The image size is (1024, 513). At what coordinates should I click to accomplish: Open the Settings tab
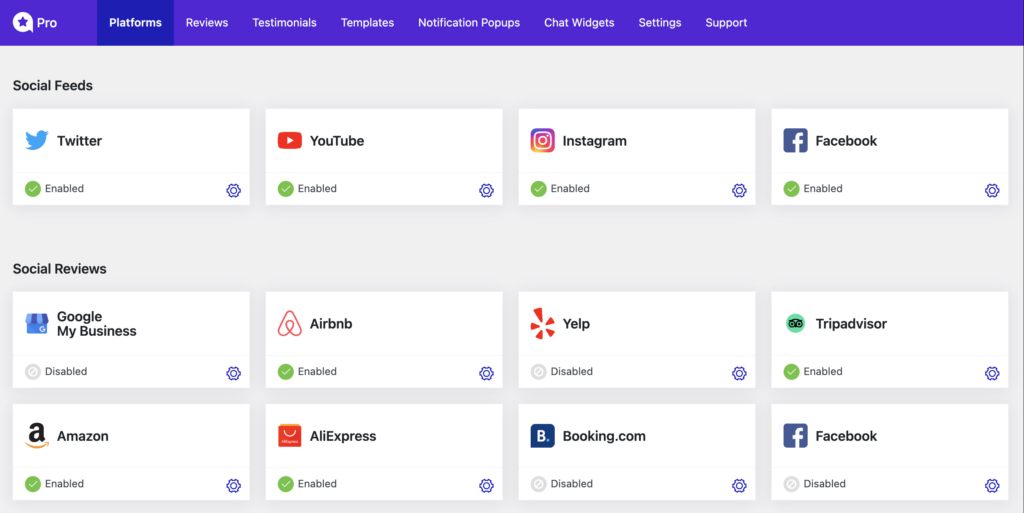660,23
